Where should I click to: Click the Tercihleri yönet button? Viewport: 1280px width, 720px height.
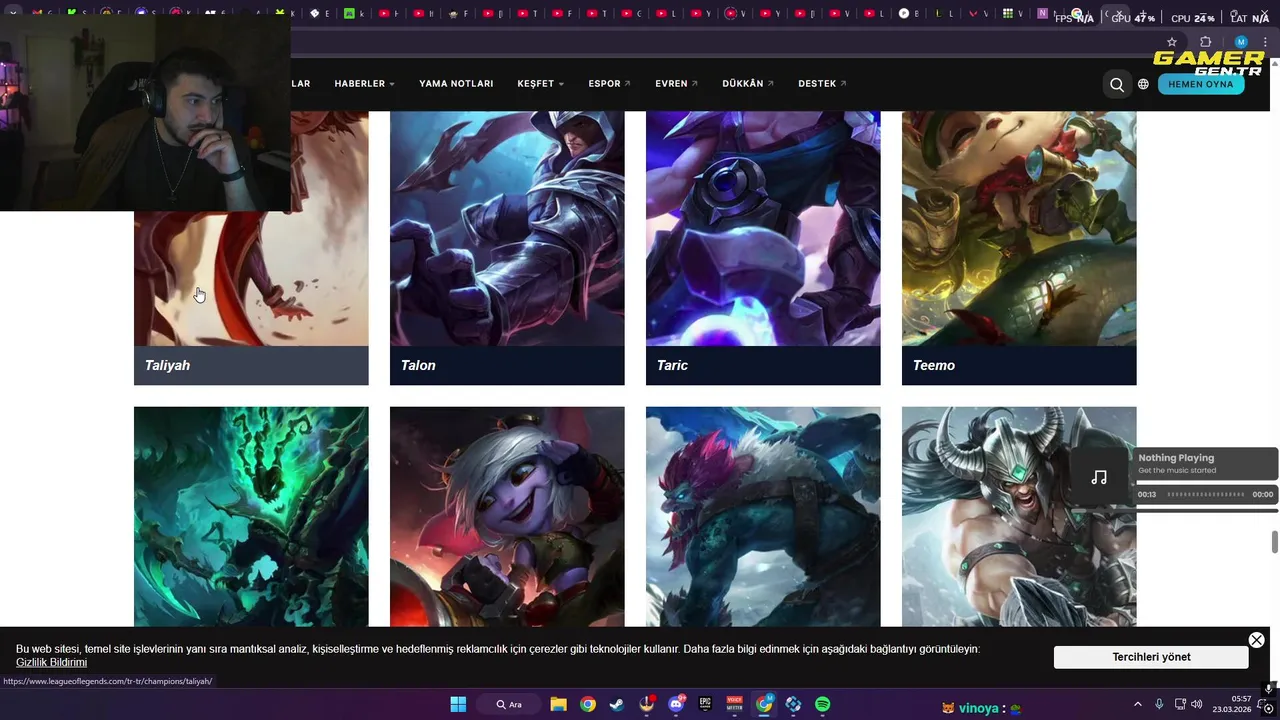pyautogui.click(x=1151, y=657)
